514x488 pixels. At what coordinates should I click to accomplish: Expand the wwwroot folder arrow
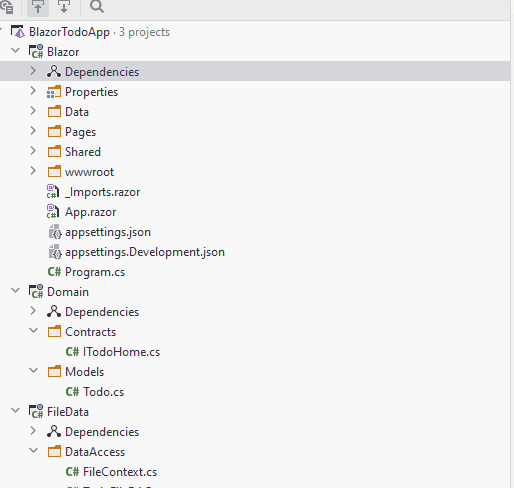point(33,171)
